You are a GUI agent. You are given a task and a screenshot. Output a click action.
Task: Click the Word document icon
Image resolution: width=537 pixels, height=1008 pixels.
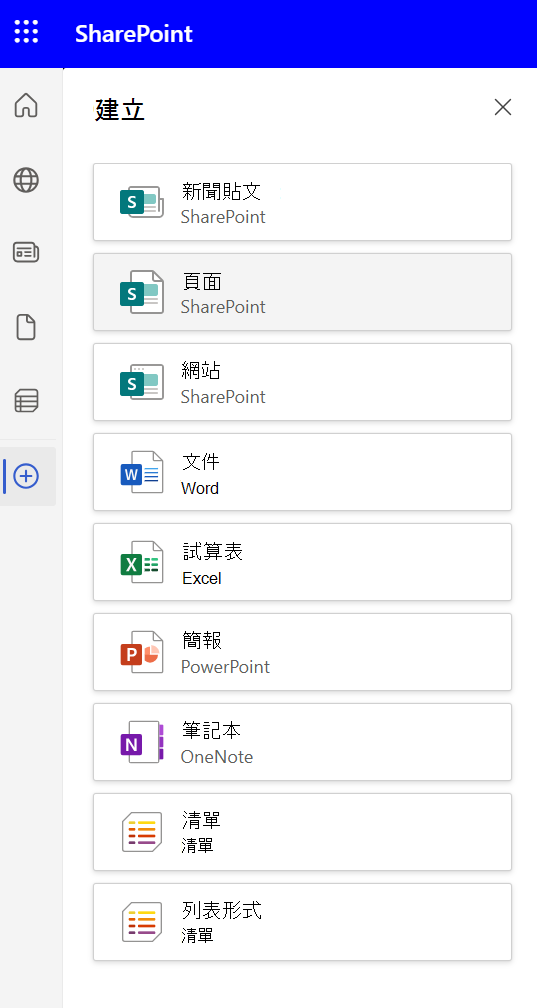click(x=142, y=472)
